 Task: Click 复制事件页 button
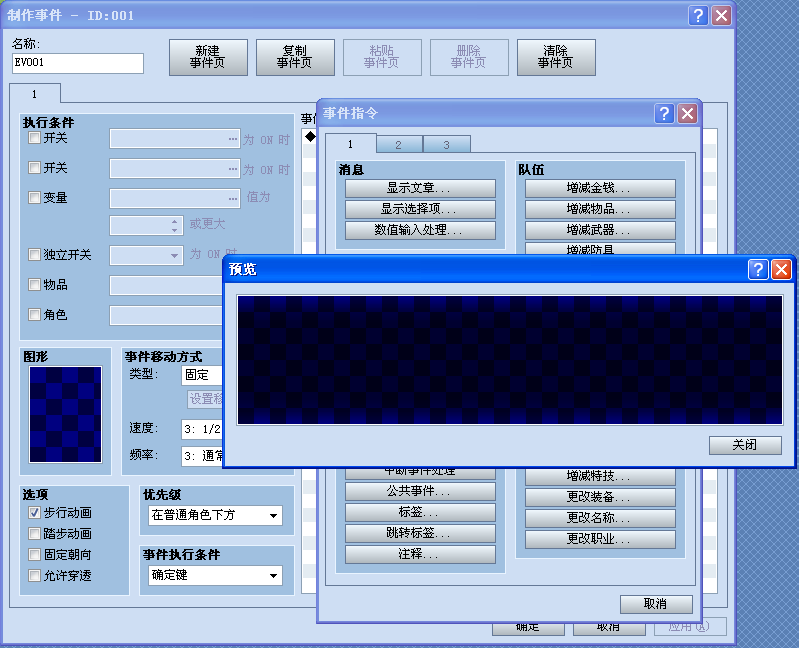coord(295,57)
